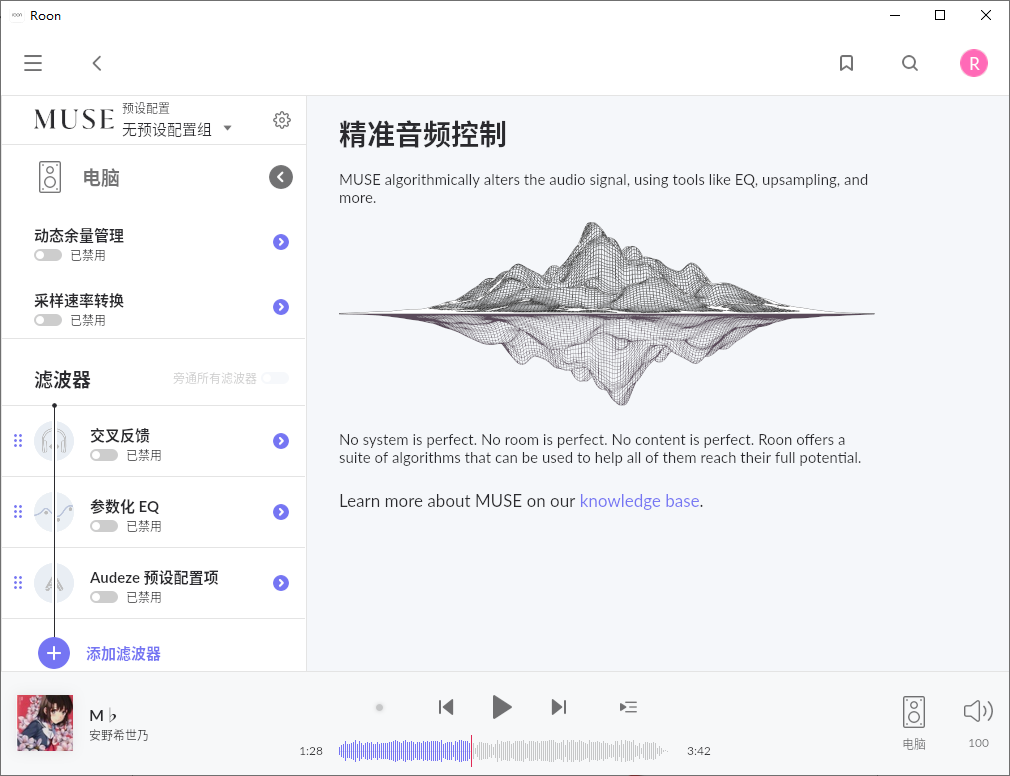Viewport: 1010px width, 776px height.
Task: Click the volume value 100
Action: click(x=978, y=743)
